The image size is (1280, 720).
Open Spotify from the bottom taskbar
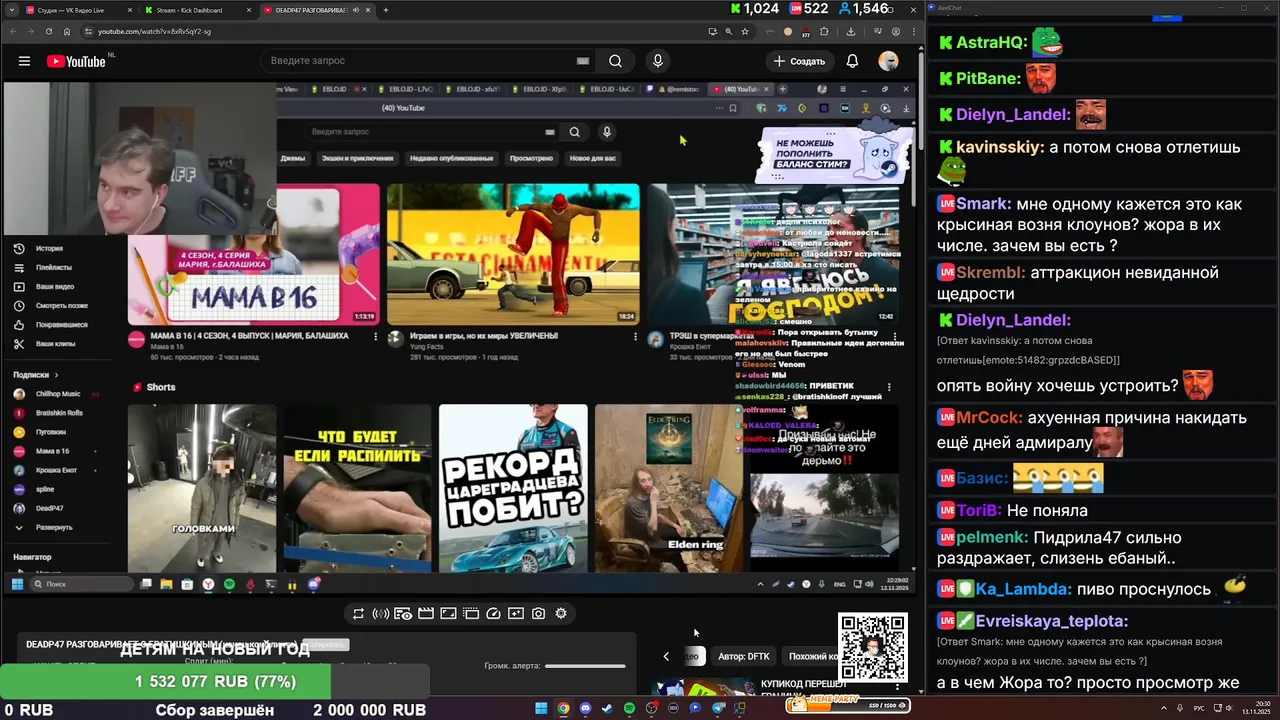(629, 708)
